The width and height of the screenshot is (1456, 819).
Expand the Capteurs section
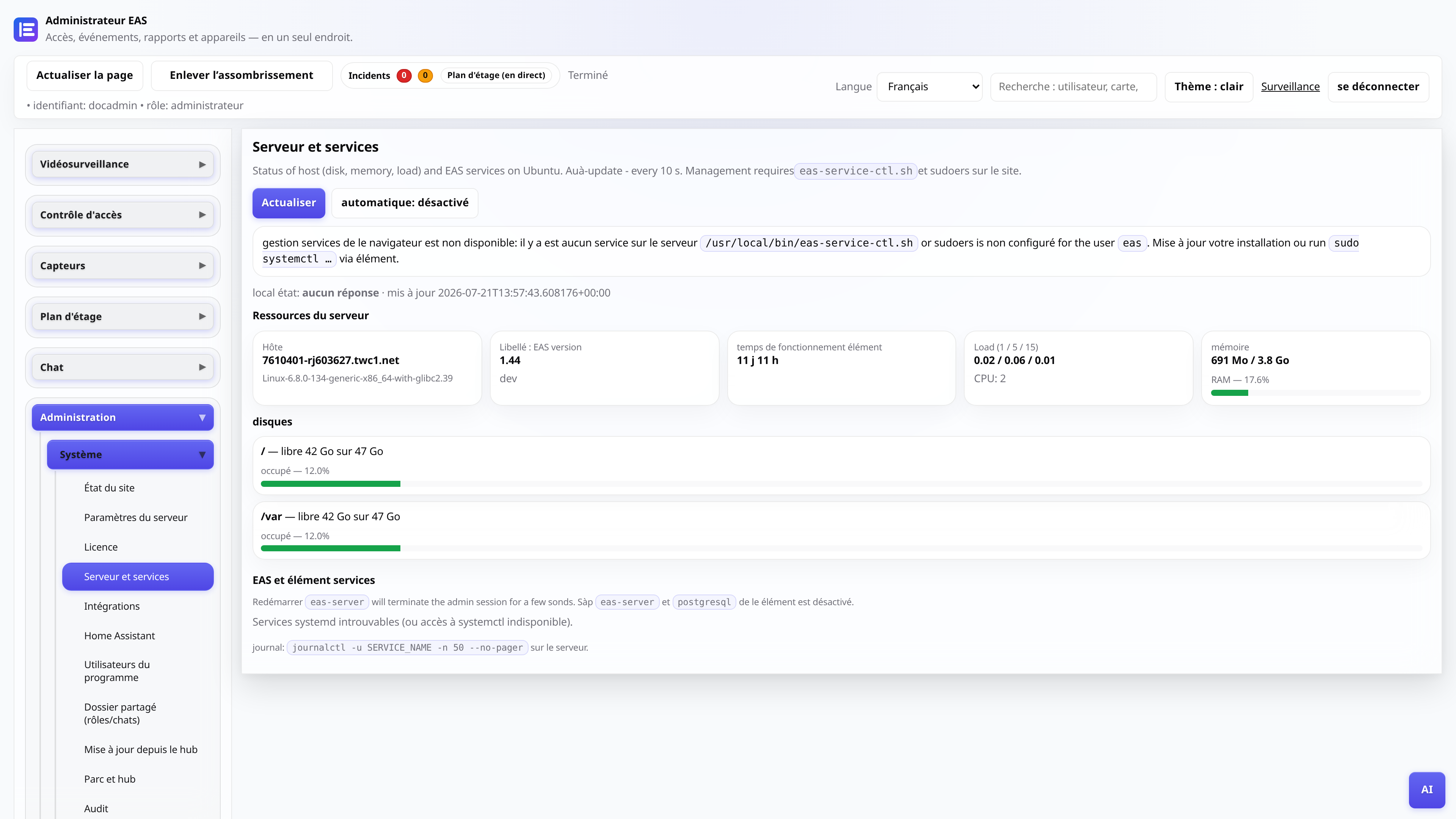click(122, 266)
